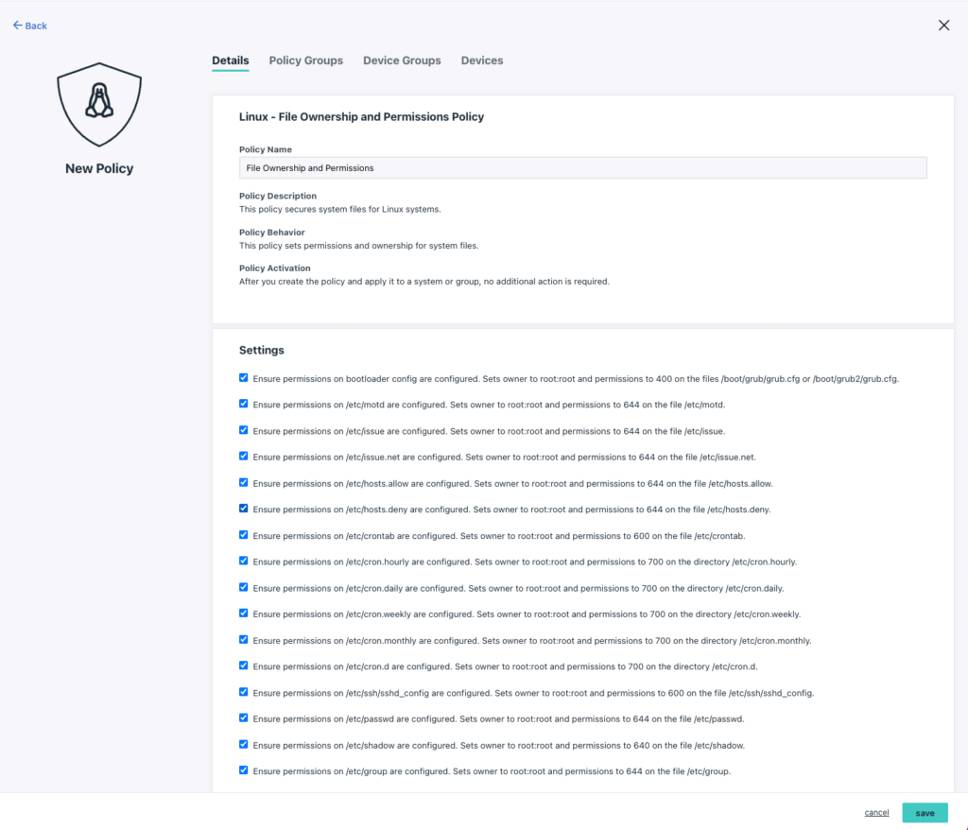Click the save button
Viewport: 968px width, 830px height.
(925, 813)
